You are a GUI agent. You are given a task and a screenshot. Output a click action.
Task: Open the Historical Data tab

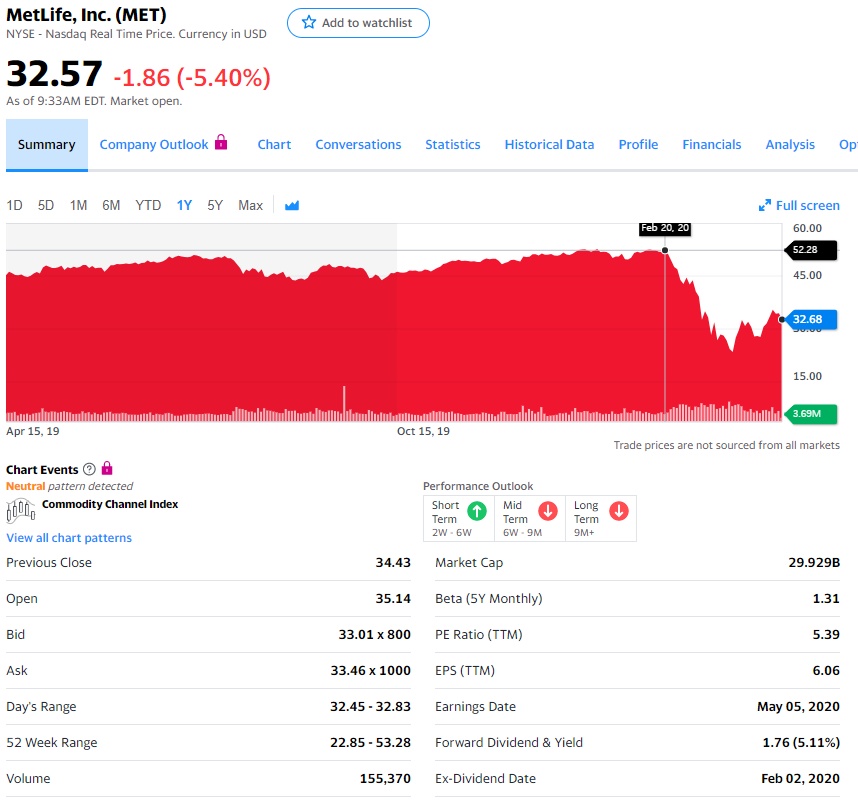click(549, 144)
